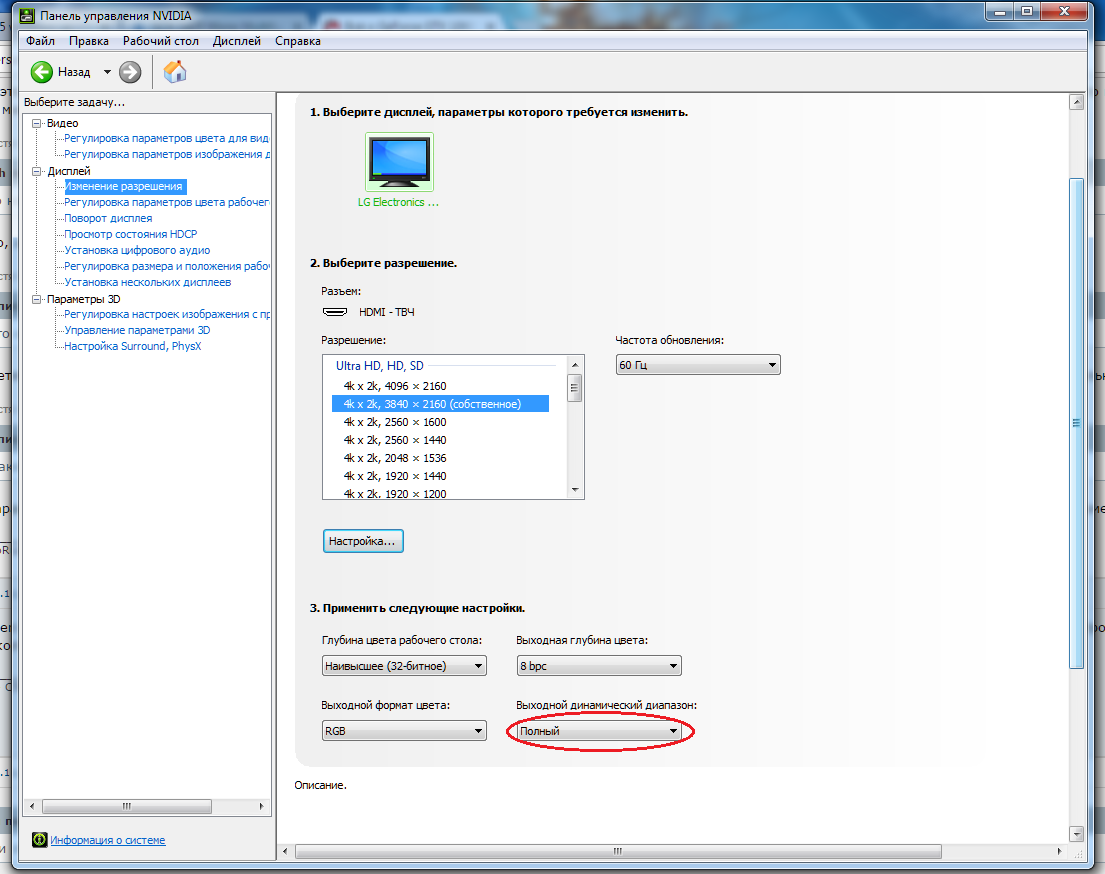Screen dimensions: 1105x874
Task: Open the Правка menu
Action: coord(89,41)
